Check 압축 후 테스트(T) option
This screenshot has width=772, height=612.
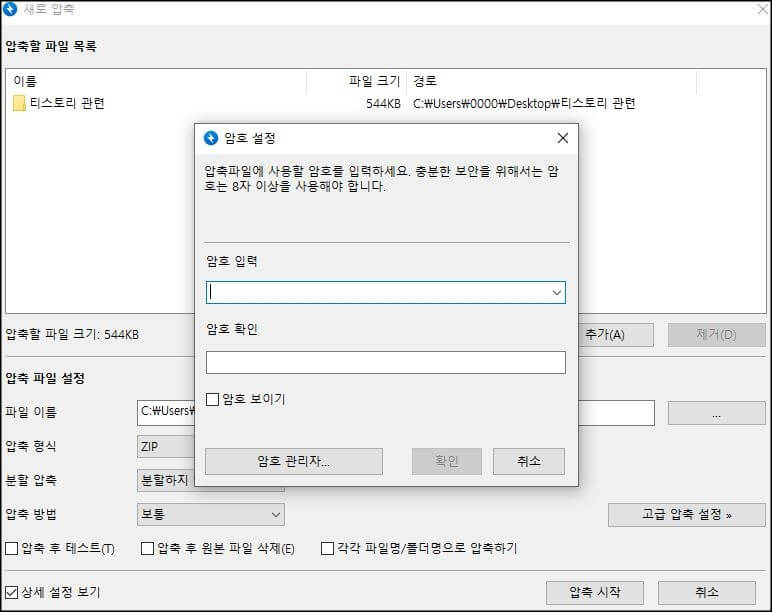point(12,549)
